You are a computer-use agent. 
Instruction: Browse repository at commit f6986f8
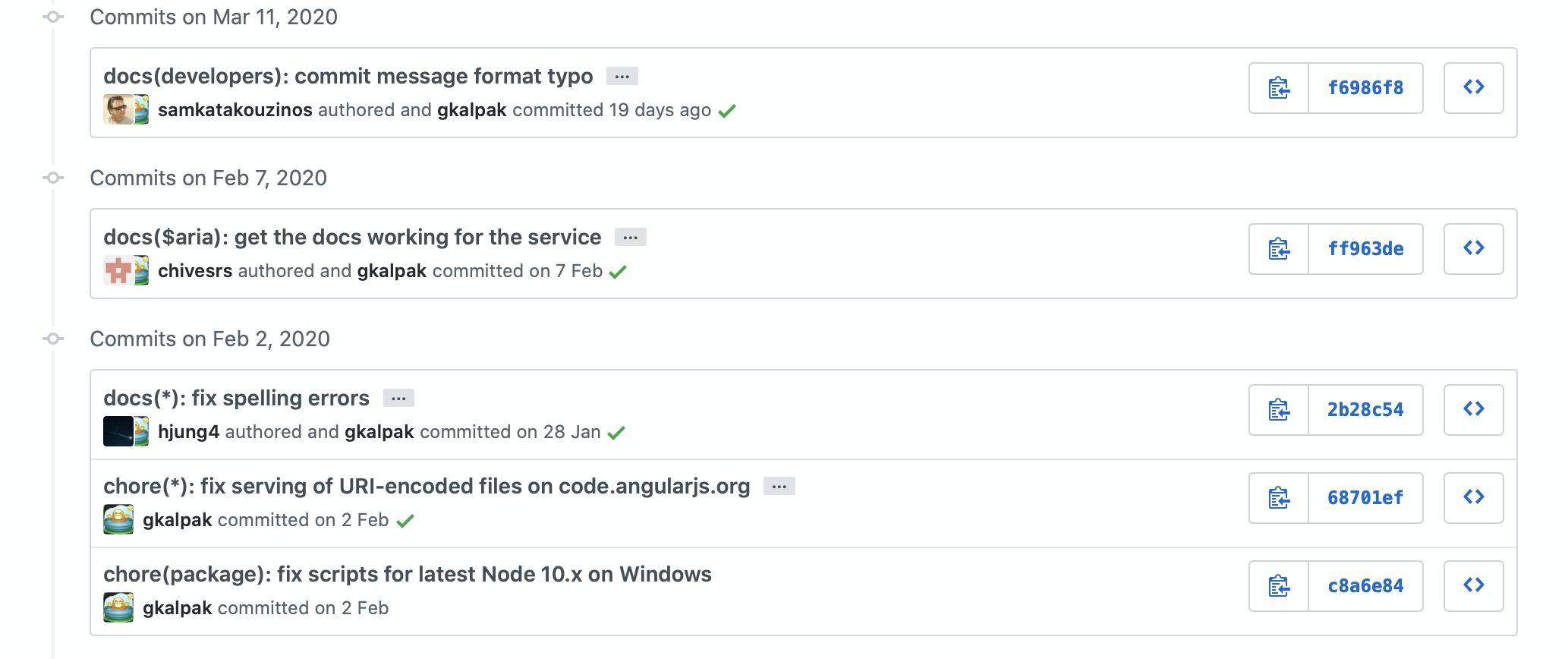(1473, 88)
